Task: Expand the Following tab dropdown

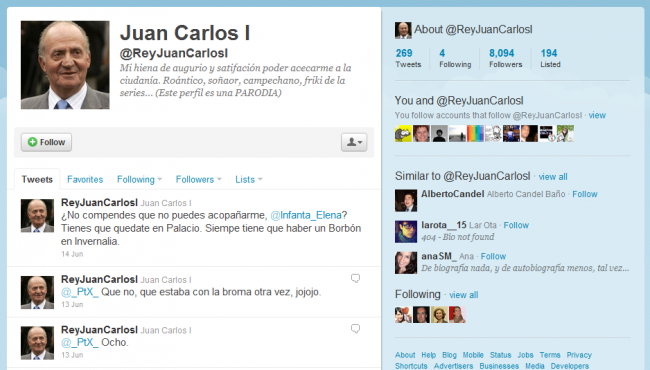Action: click(x=139, y=179)
